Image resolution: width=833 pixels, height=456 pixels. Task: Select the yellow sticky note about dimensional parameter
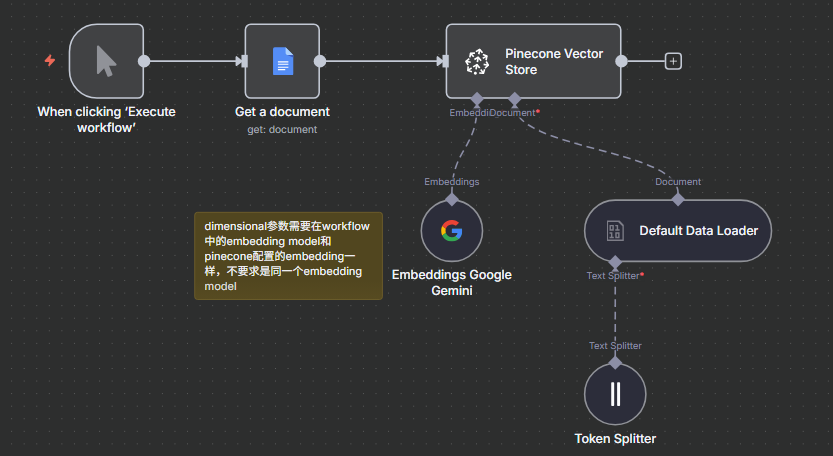pos(288,256)
